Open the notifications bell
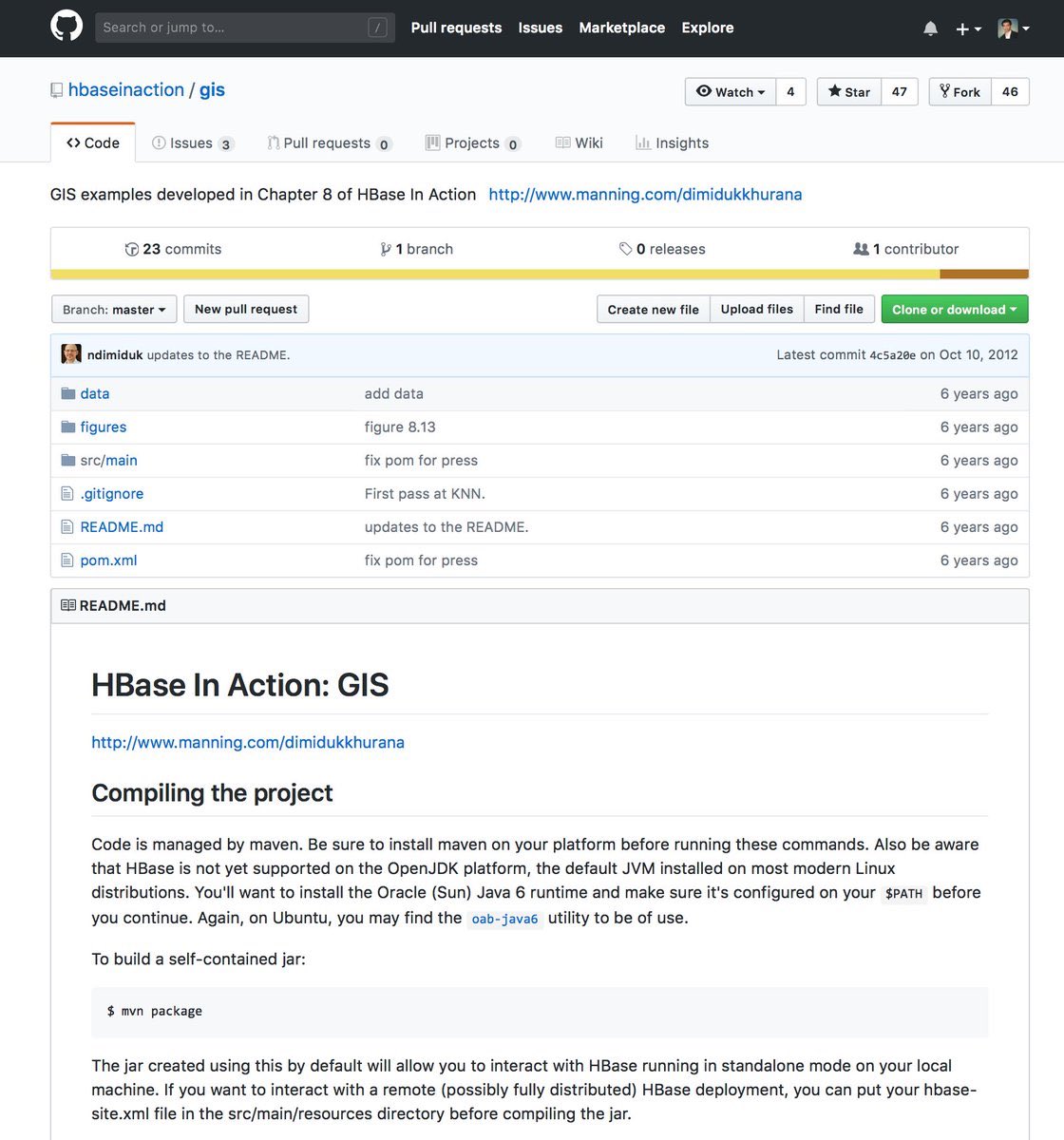 coord(930,28)
